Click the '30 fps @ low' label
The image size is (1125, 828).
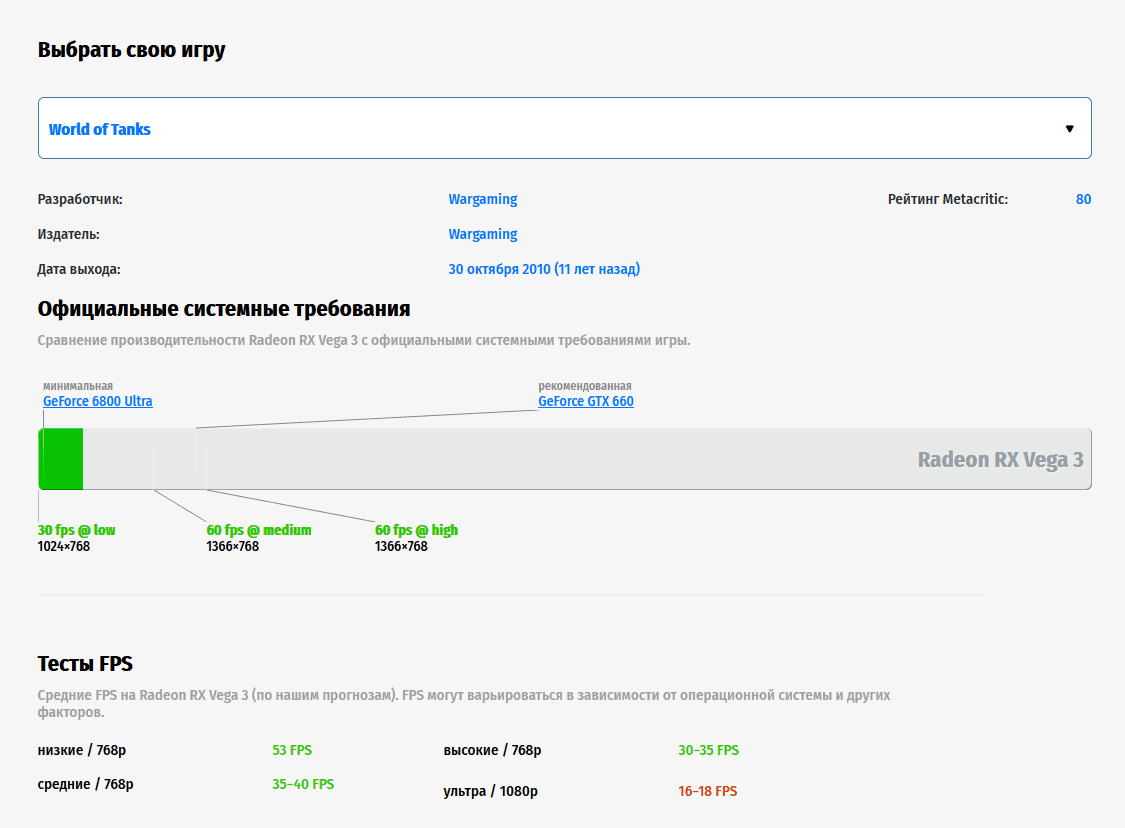(x=76, y=530)
